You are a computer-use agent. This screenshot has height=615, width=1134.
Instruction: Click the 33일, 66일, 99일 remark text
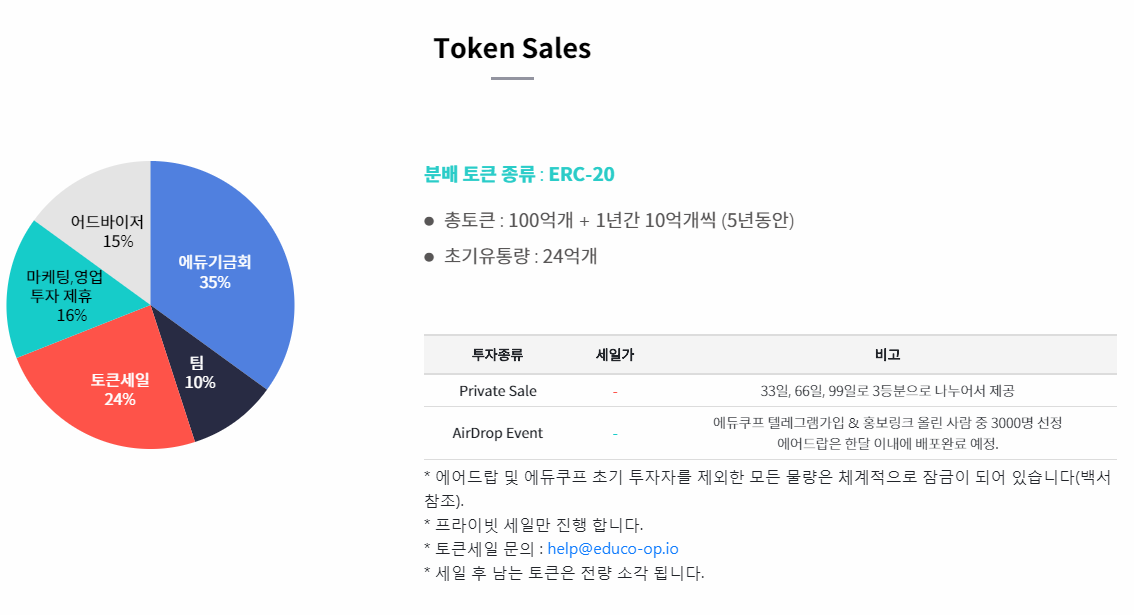coord(887,391)
